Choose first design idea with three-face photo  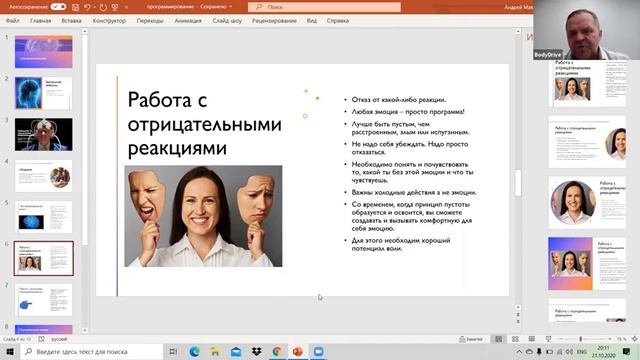coord(587,84)
